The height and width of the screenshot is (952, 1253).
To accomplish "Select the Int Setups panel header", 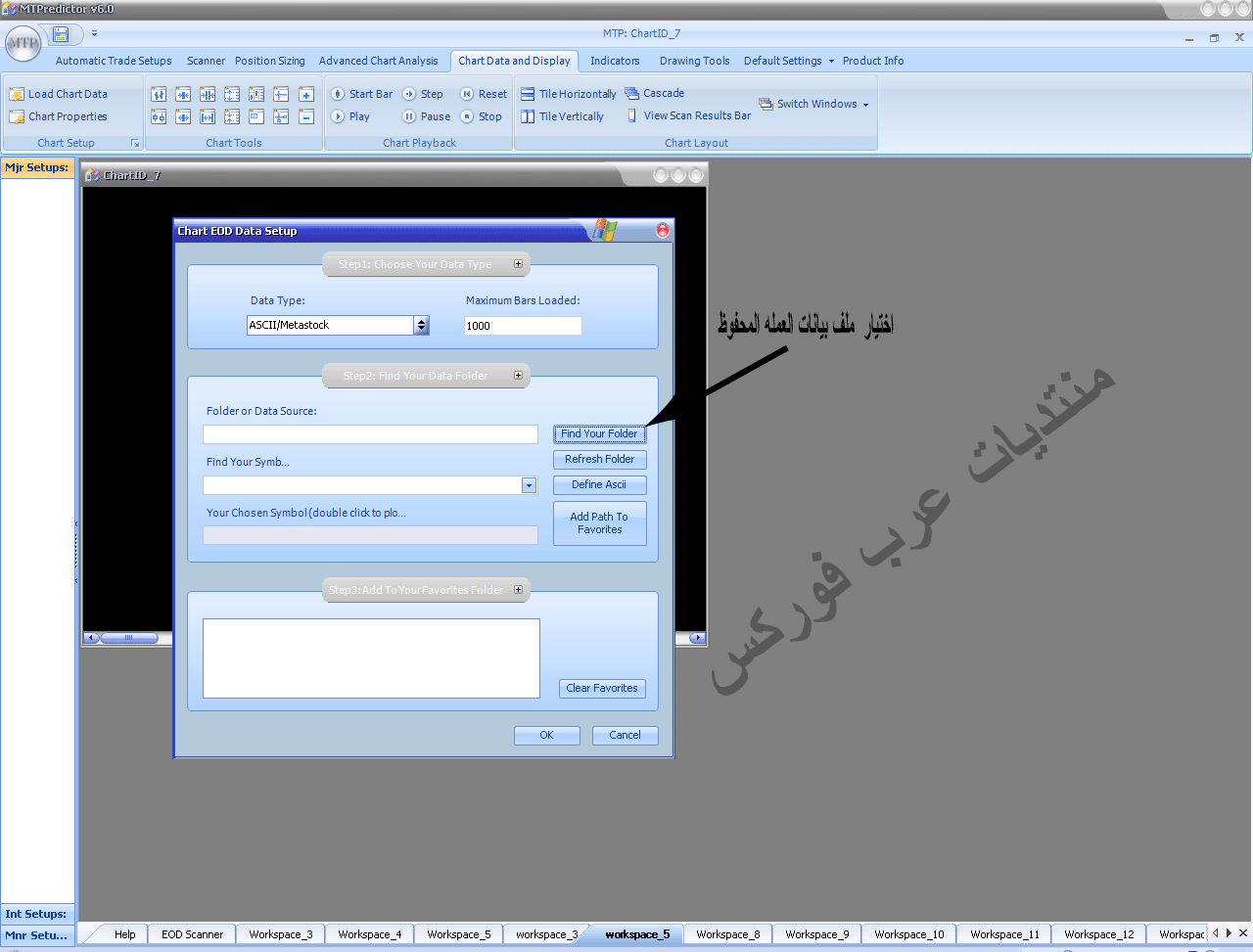I will 37,914.
